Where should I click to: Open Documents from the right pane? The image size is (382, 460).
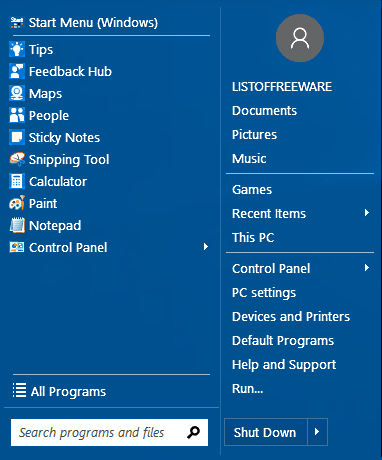click(264, 111)
